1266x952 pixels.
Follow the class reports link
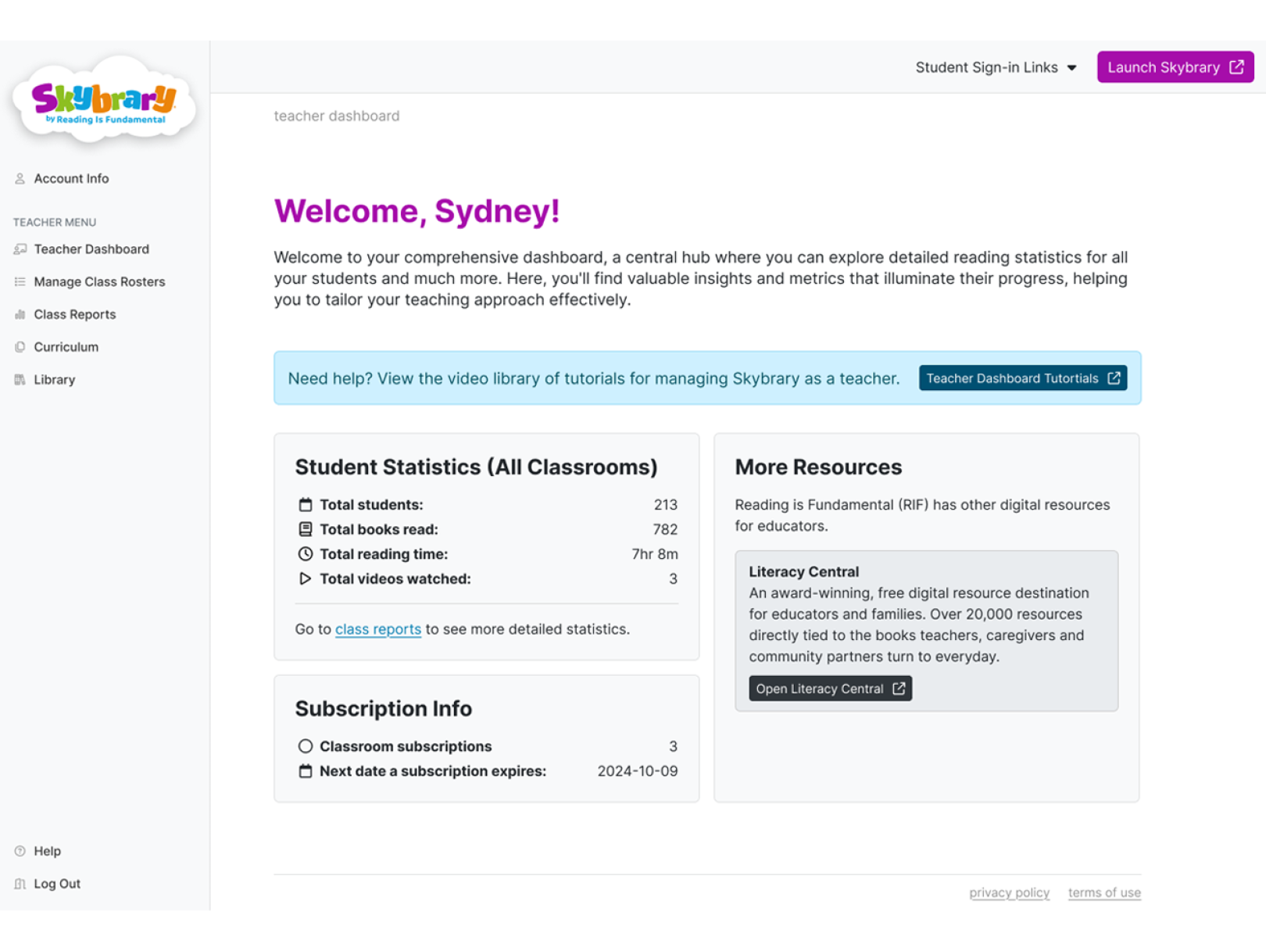(377, 628)
